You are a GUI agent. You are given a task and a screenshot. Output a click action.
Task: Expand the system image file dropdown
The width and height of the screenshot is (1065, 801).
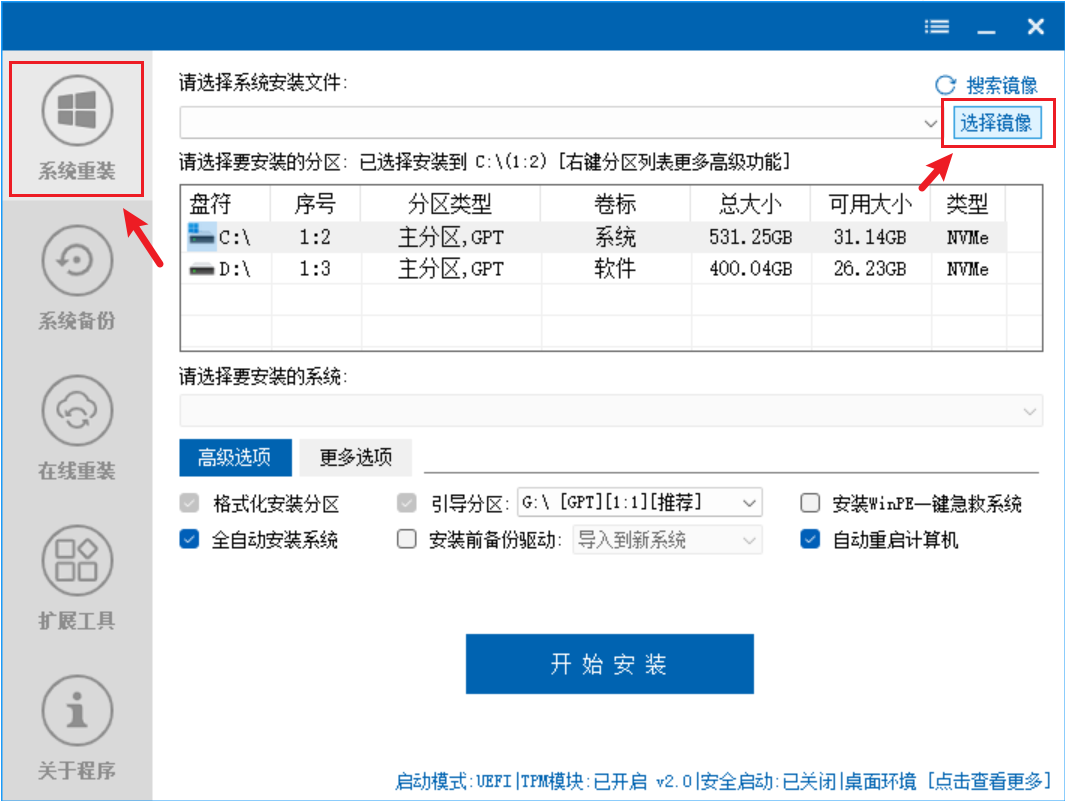click(929, 123)
